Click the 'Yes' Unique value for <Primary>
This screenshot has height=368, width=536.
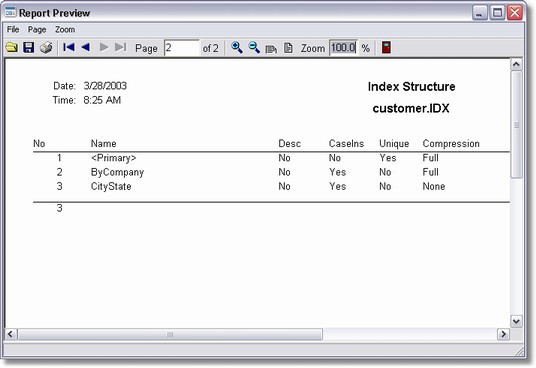[388, 158]
